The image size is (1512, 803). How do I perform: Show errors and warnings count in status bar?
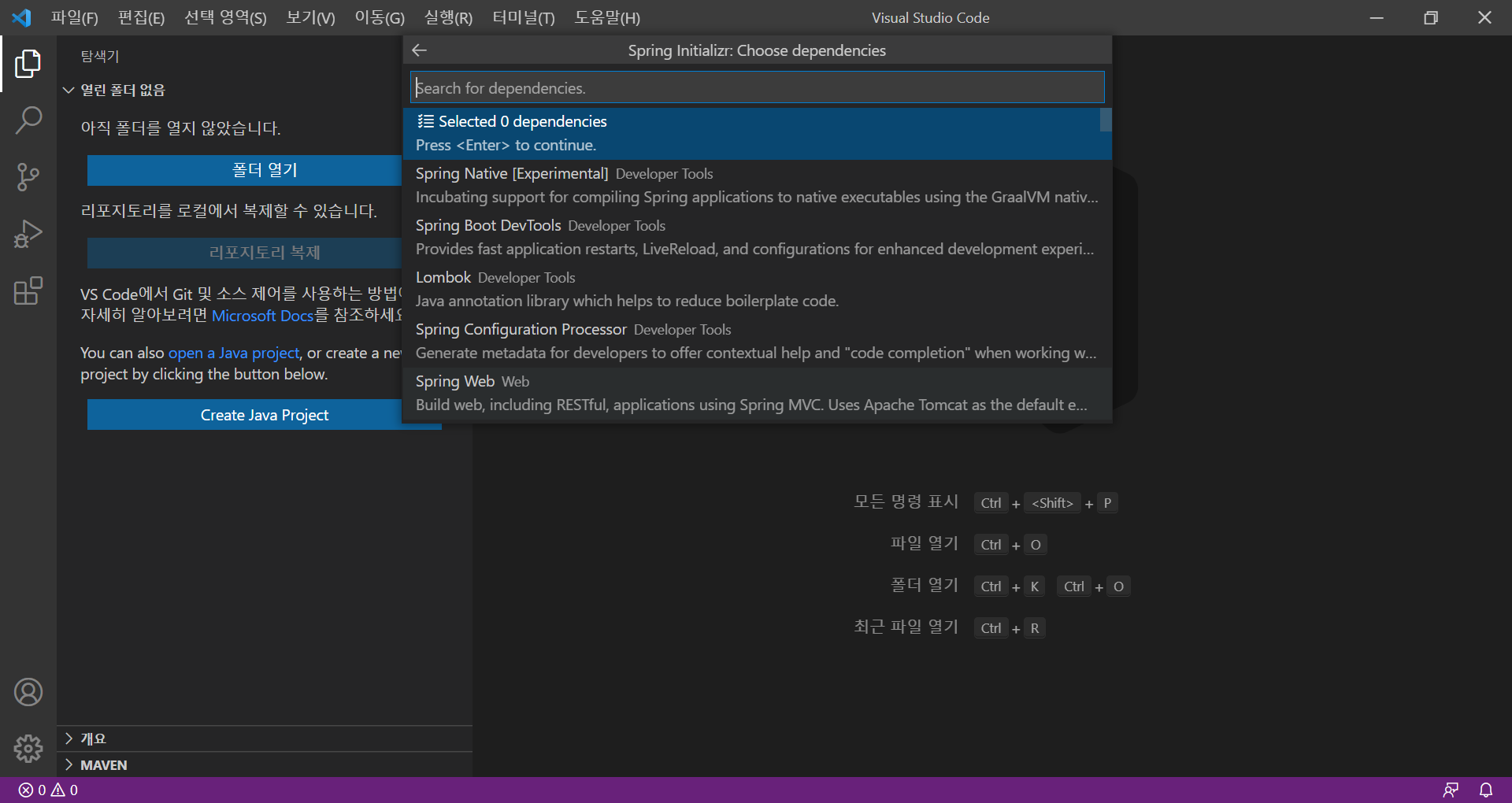48,790
